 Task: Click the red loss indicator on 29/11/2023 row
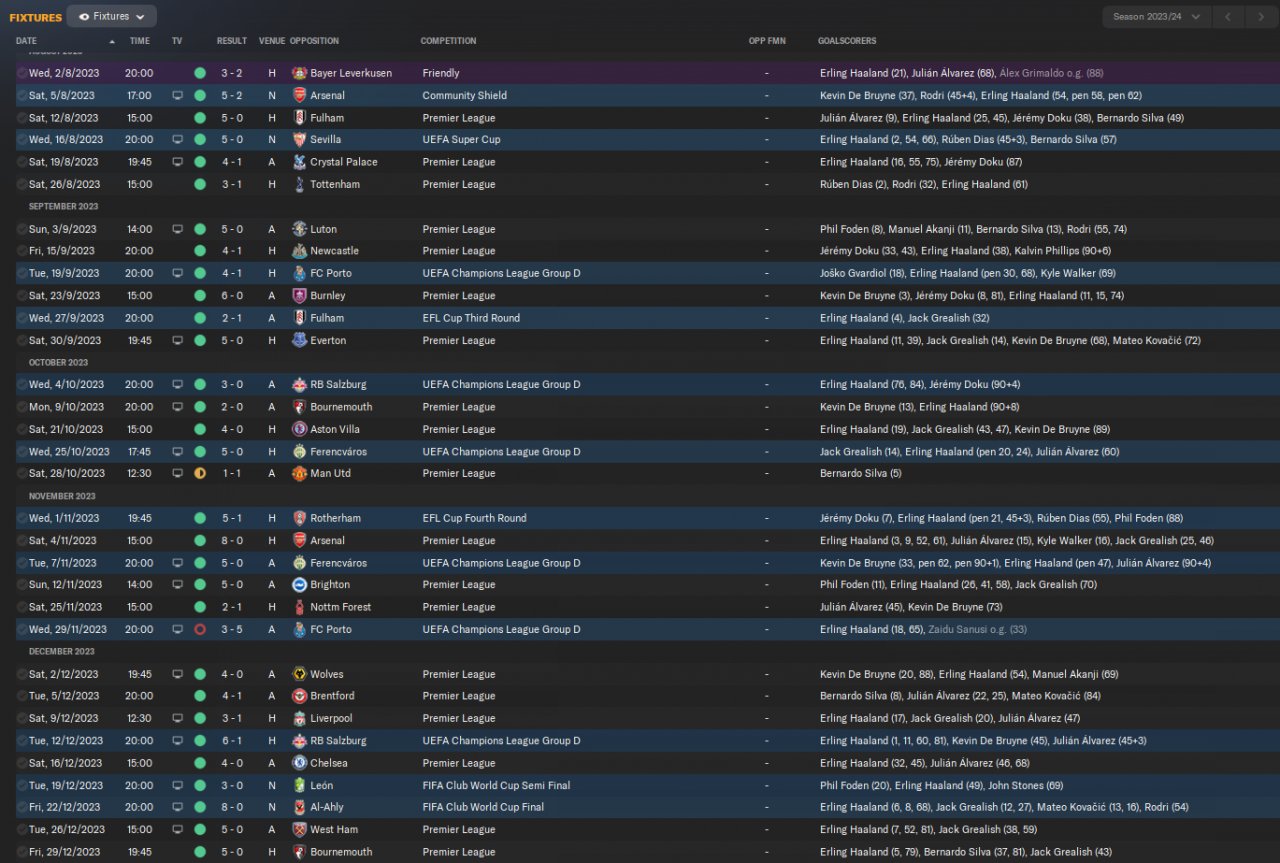[x=200, y=629]
